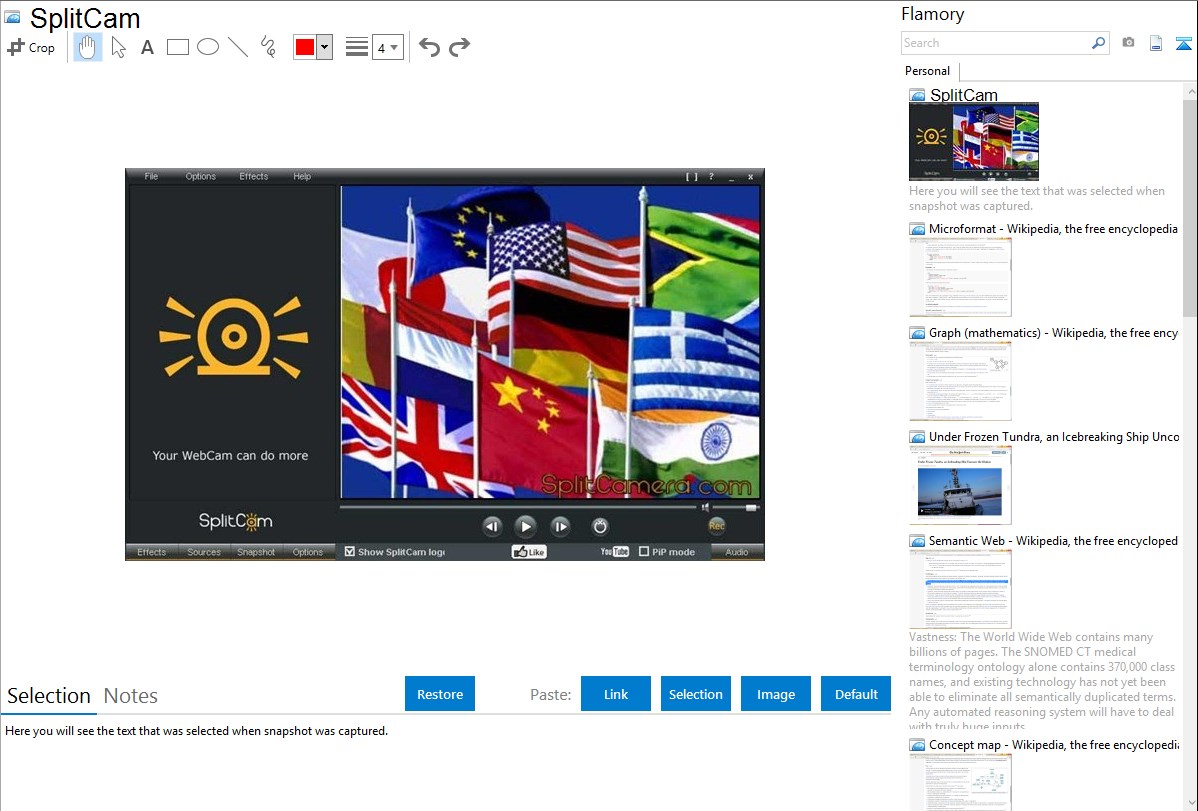Take a snapshot with the camera icon
Screen dimensions: 1198x811
1128,43
